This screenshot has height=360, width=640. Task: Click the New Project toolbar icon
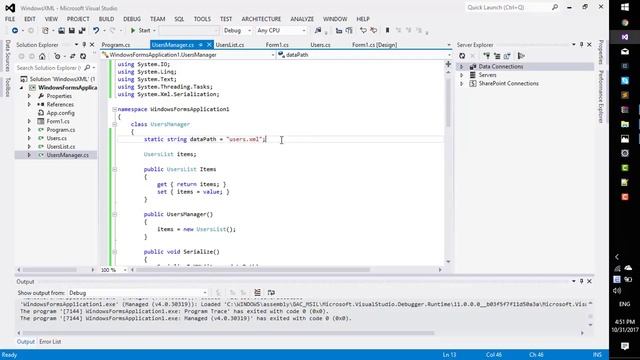coord(45,31)
